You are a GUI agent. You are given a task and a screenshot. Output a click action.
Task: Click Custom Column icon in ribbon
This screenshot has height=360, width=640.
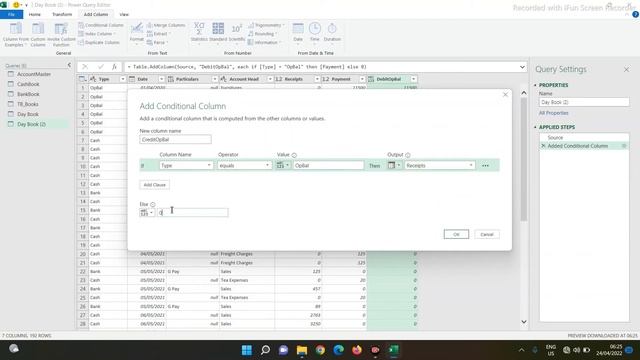[38, 29]
